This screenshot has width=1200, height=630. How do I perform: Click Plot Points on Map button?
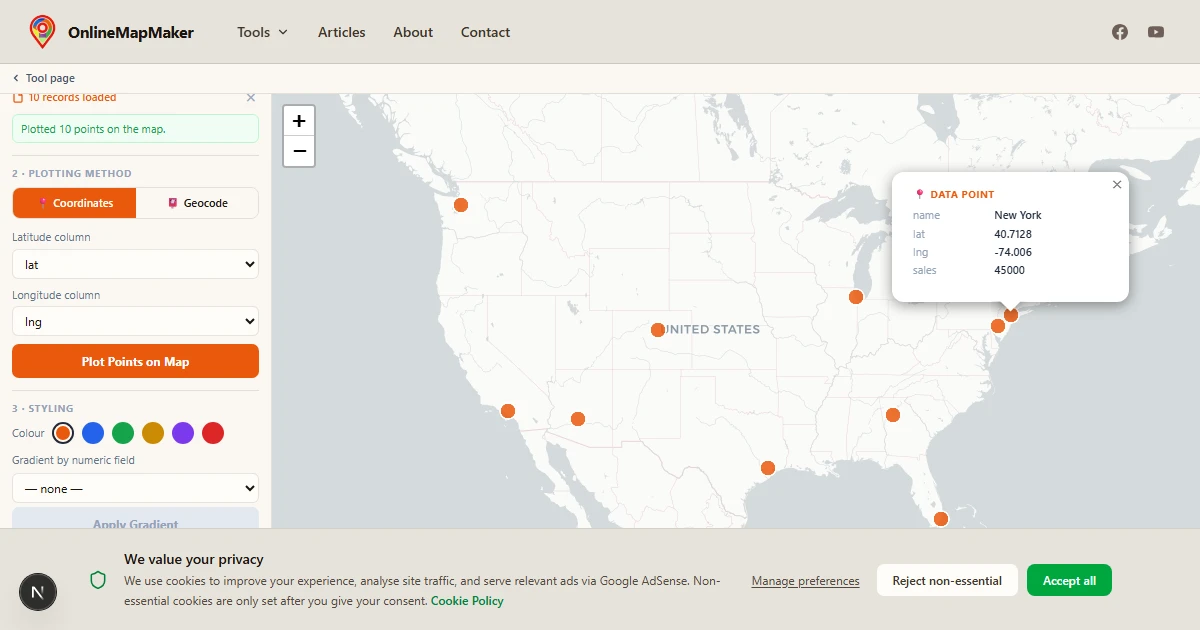pos(135,361)
